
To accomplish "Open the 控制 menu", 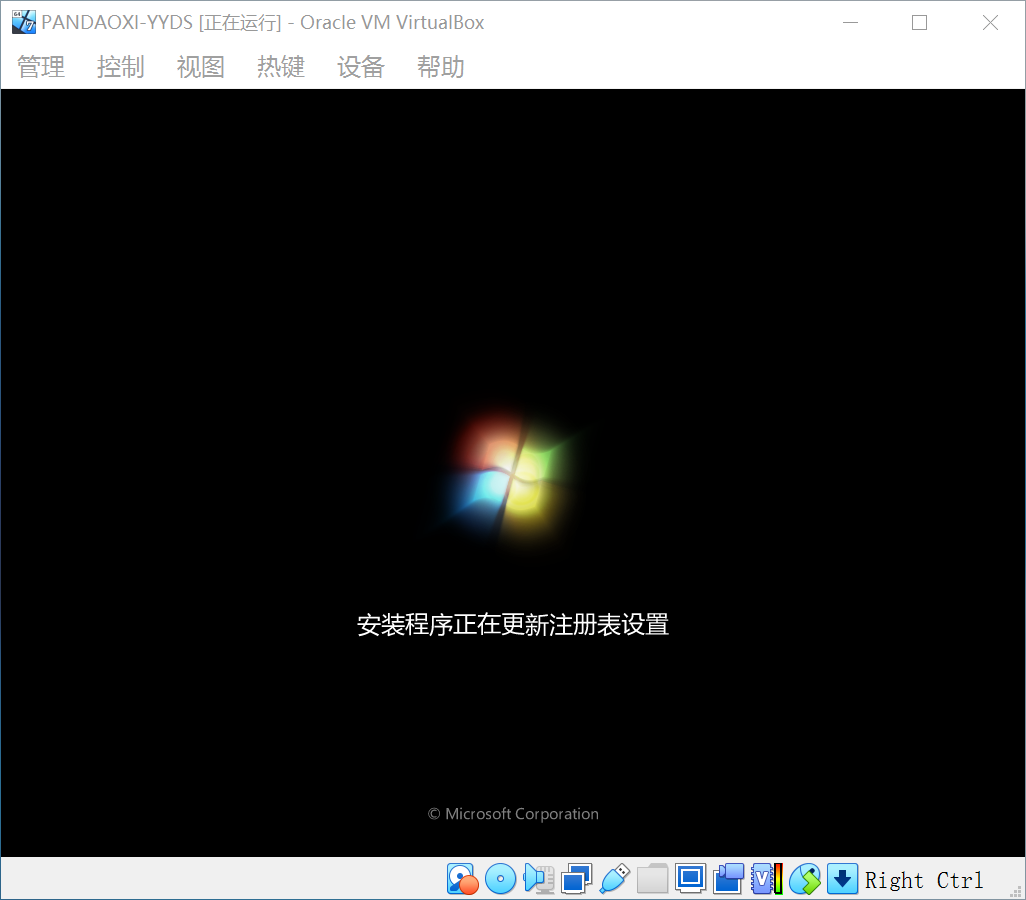I will 120,67.
